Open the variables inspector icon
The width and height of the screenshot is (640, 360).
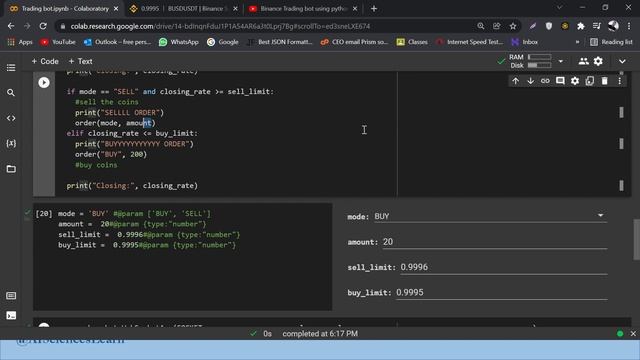(x=11, y=143)
